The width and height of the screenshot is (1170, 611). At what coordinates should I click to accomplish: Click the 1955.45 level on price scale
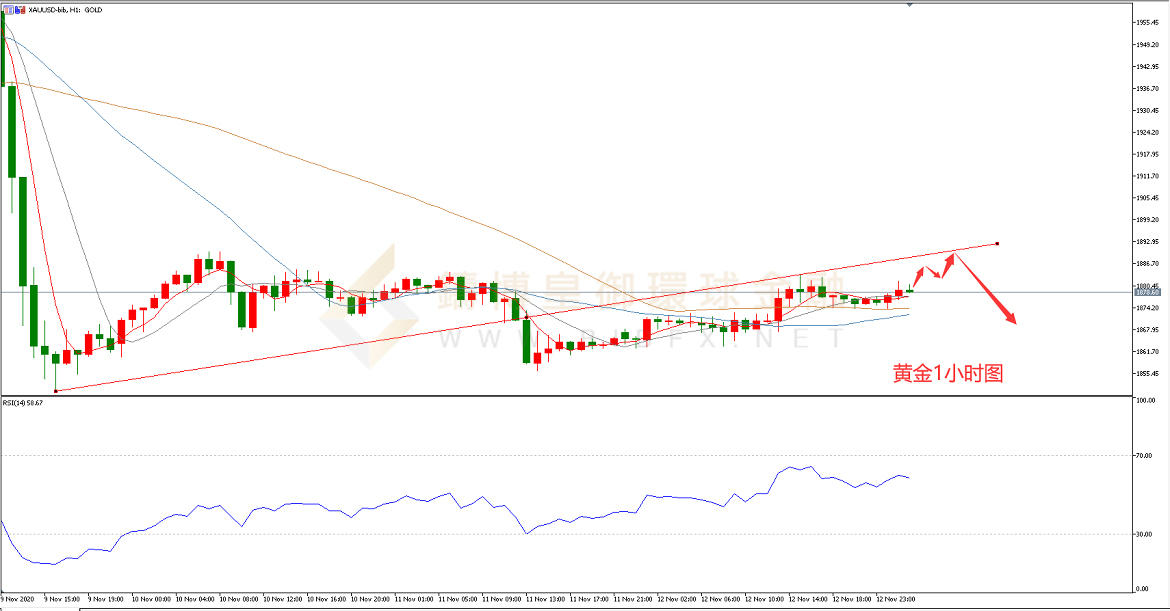click(x=1148, y=21)
